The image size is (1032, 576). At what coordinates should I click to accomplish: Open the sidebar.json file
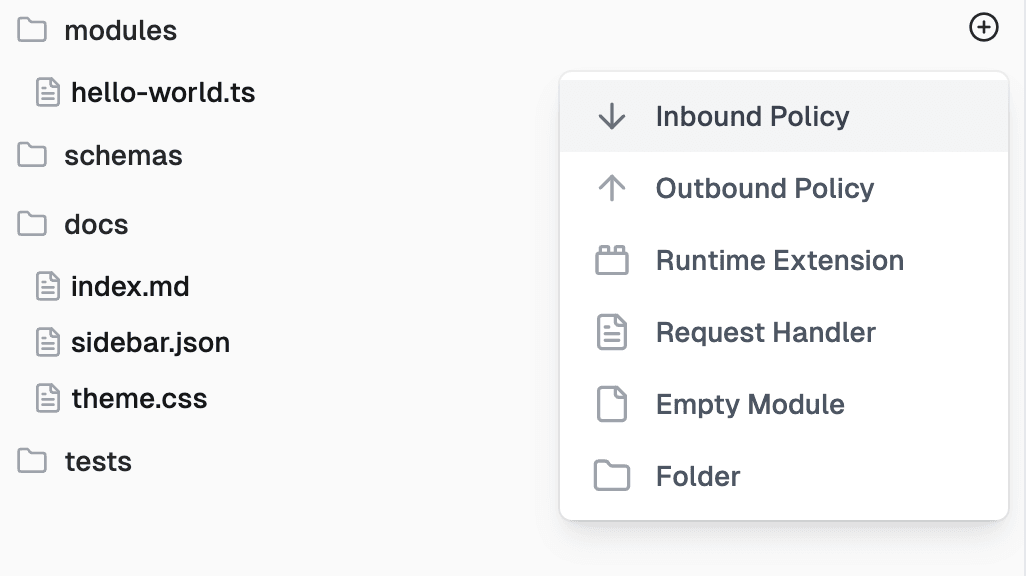150,342
